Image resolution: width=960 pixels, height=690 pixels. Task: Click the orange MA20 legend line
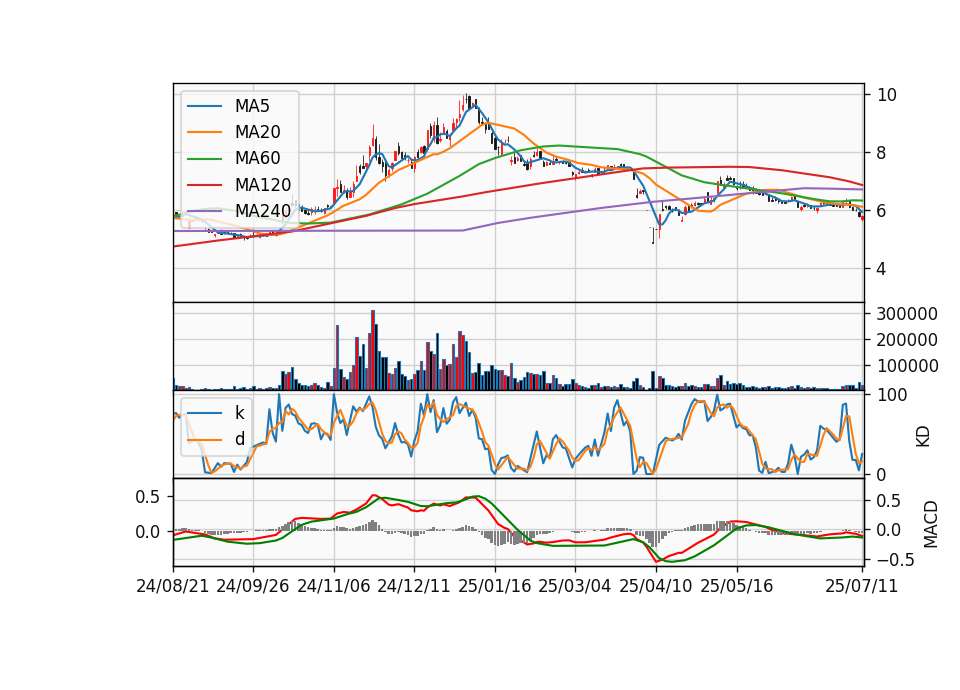[204, 132]
